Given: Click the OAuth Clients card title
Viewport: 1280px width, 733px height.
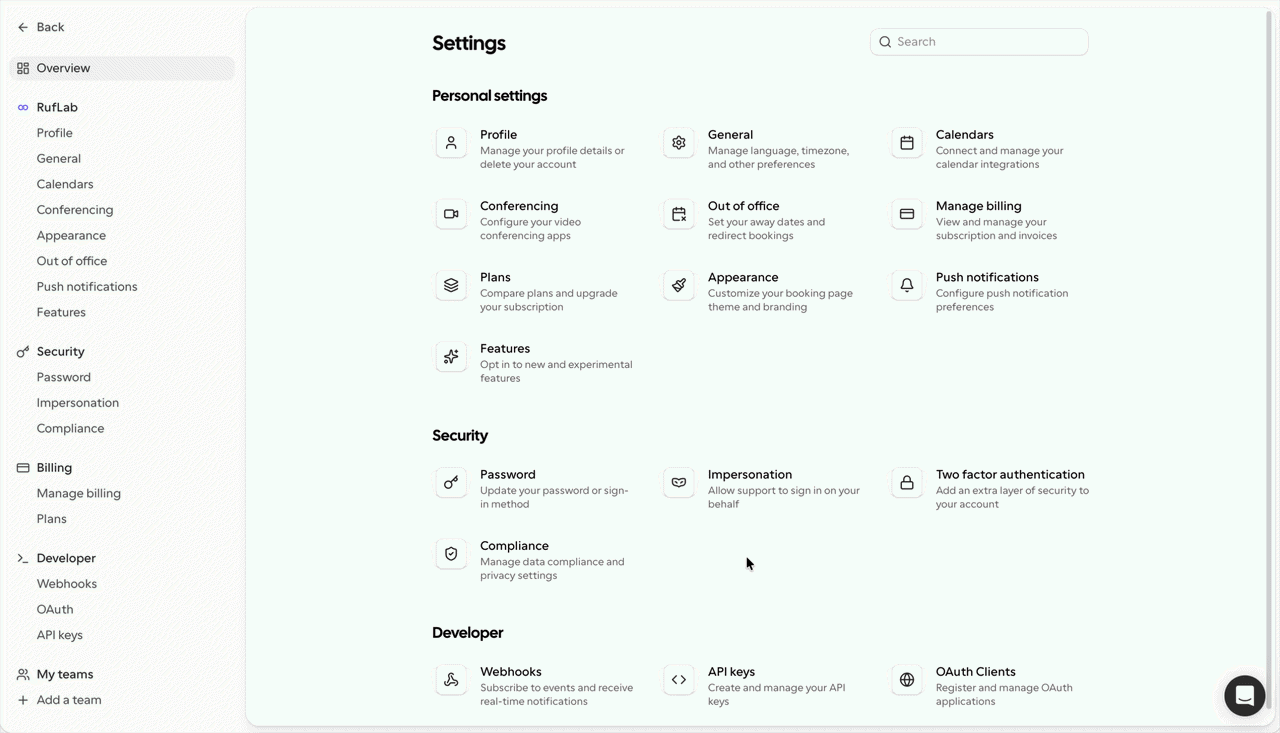Looking at the screenshot, I should pyautogui.click(x=976, y=672).
